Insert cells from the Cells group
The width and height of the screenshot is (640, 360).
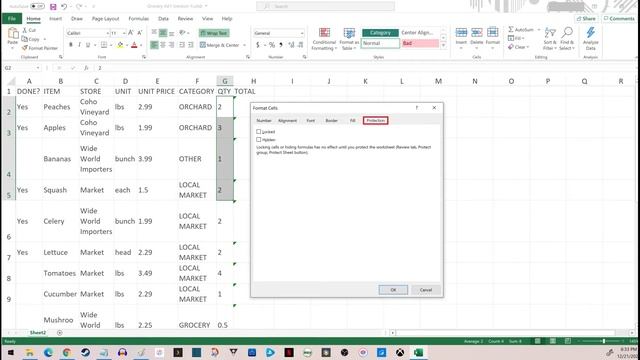(461, 38)
